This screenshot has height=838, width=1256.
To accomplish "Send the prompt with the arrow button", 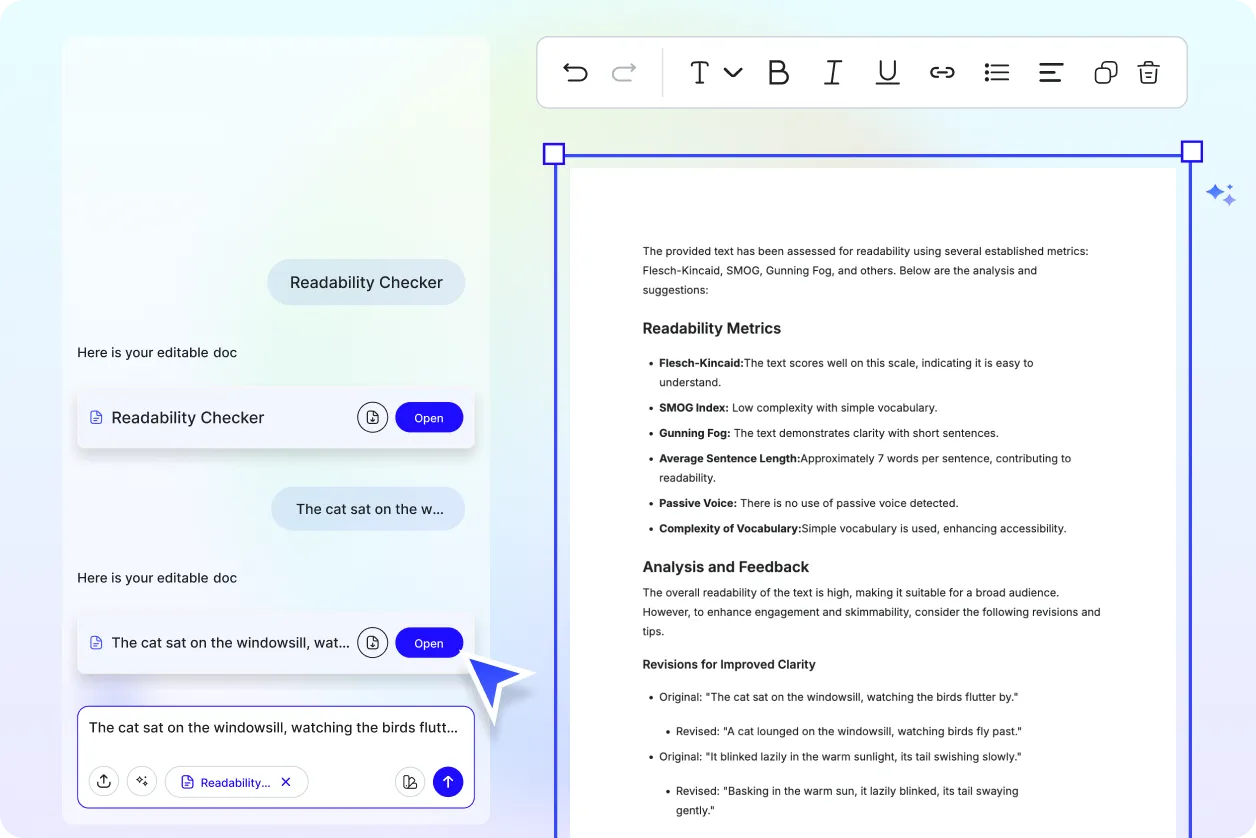I will [448, 782].
